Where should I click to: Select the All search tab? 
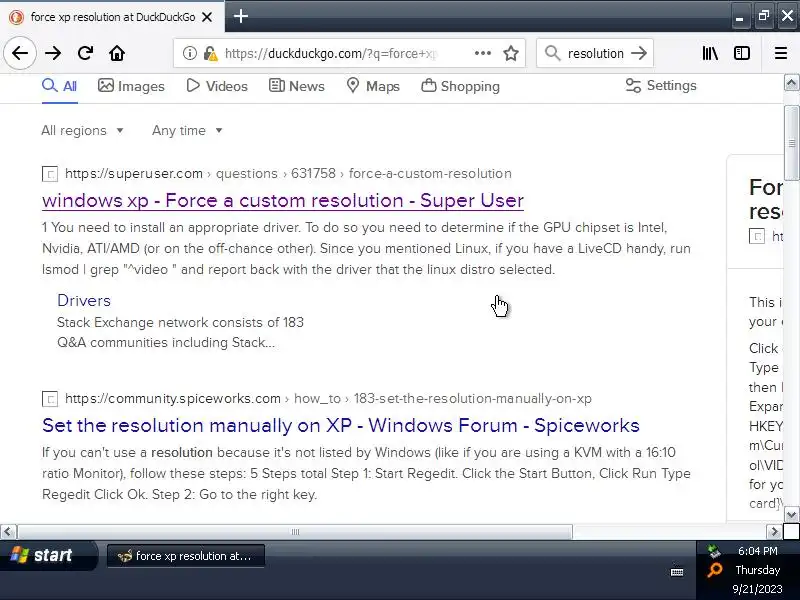click(60, 86)
